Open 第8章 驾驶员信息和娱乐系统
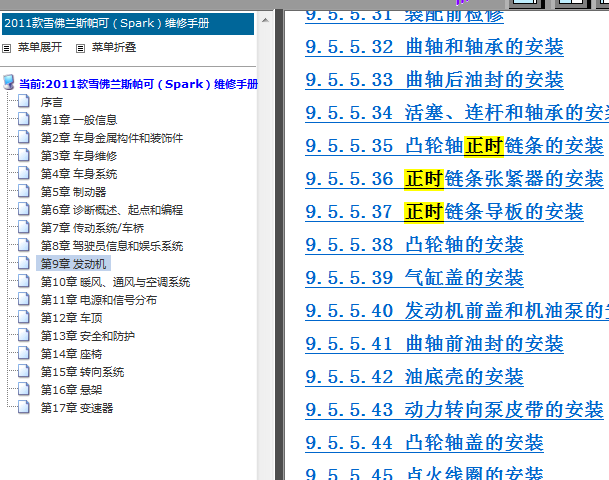 112,246
